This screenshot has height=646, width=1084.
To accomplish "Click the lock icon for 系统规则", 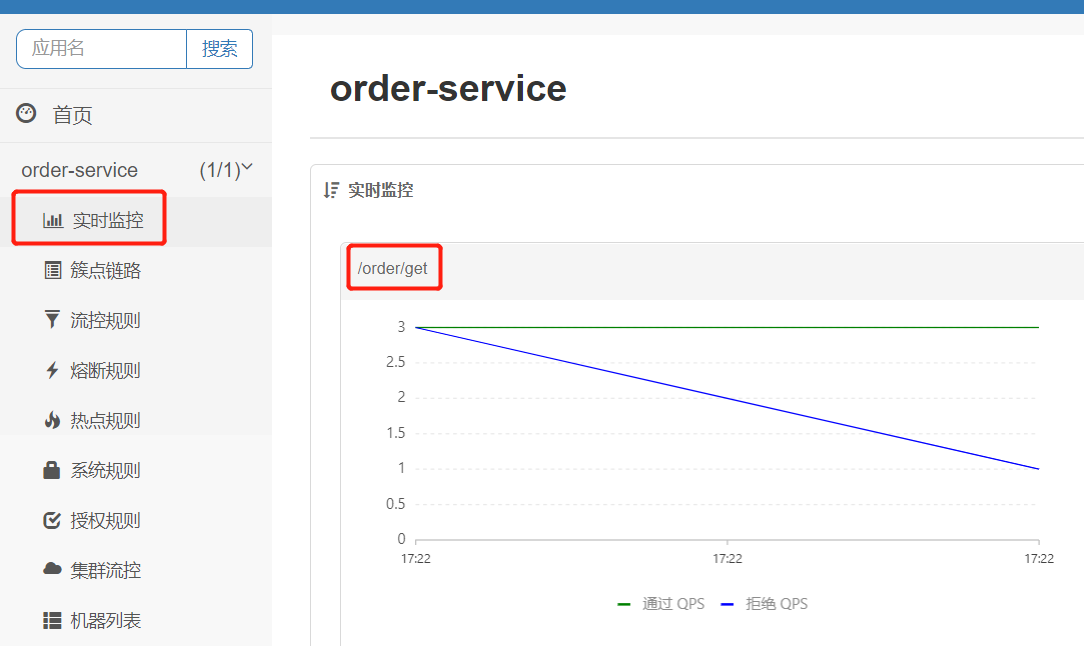I will (x=52, y=470).
